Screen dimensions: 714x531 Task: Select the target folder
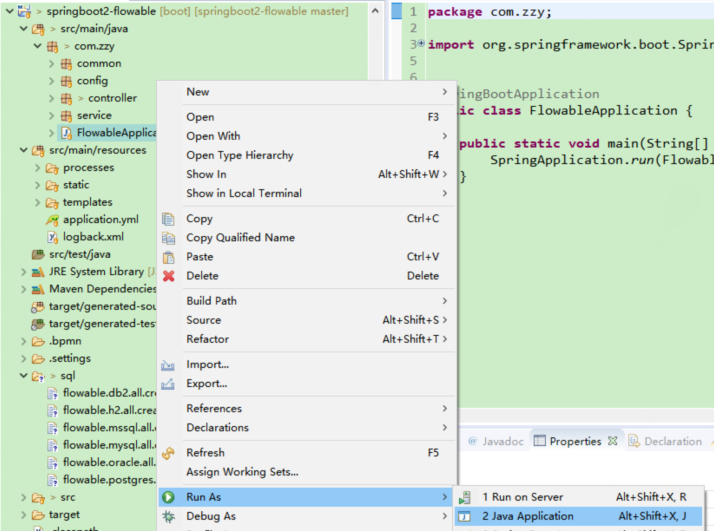tap(64, 515)
